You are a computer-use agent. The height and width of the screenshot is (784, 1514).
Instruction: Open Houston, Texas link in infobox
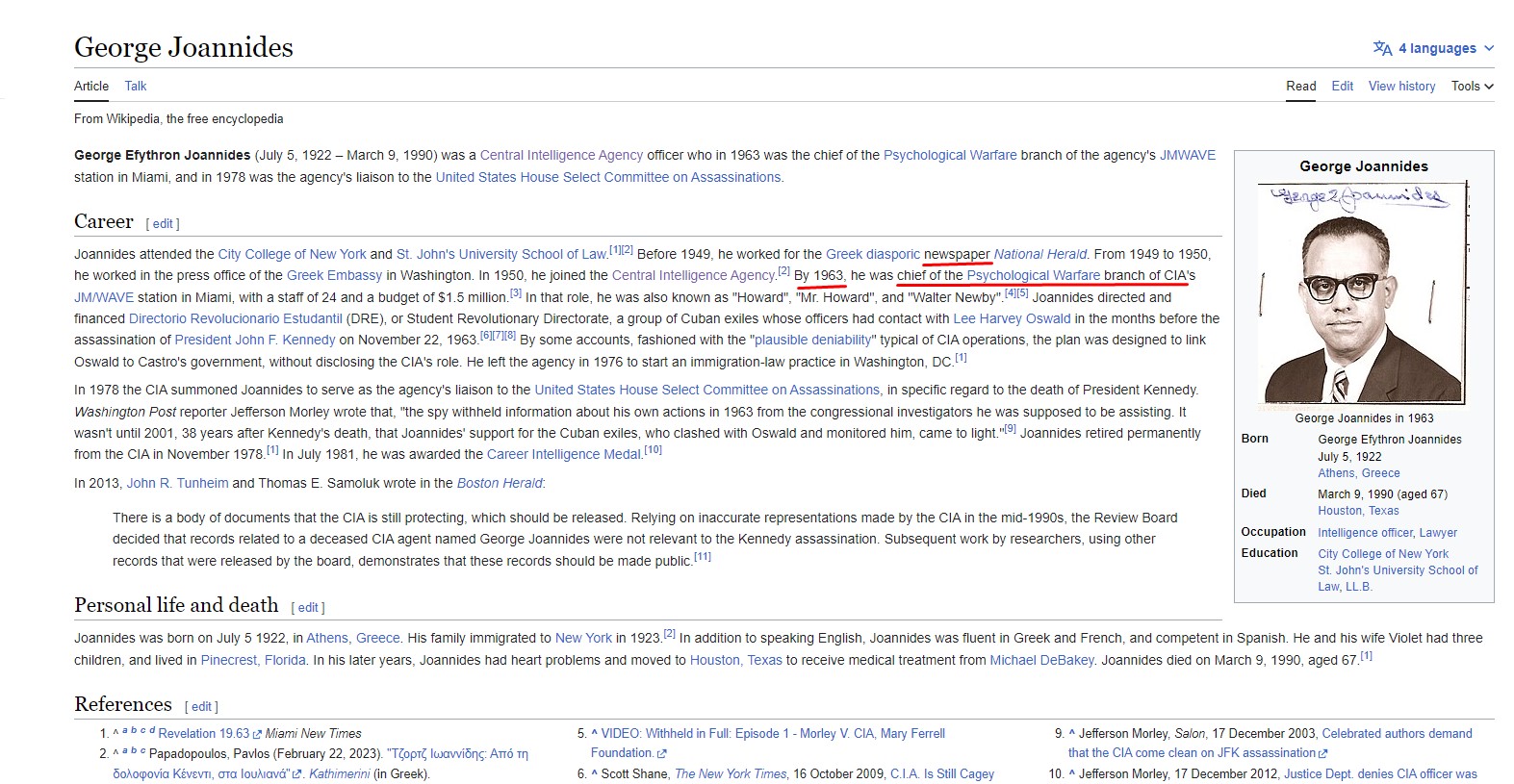click(1358, 511)
